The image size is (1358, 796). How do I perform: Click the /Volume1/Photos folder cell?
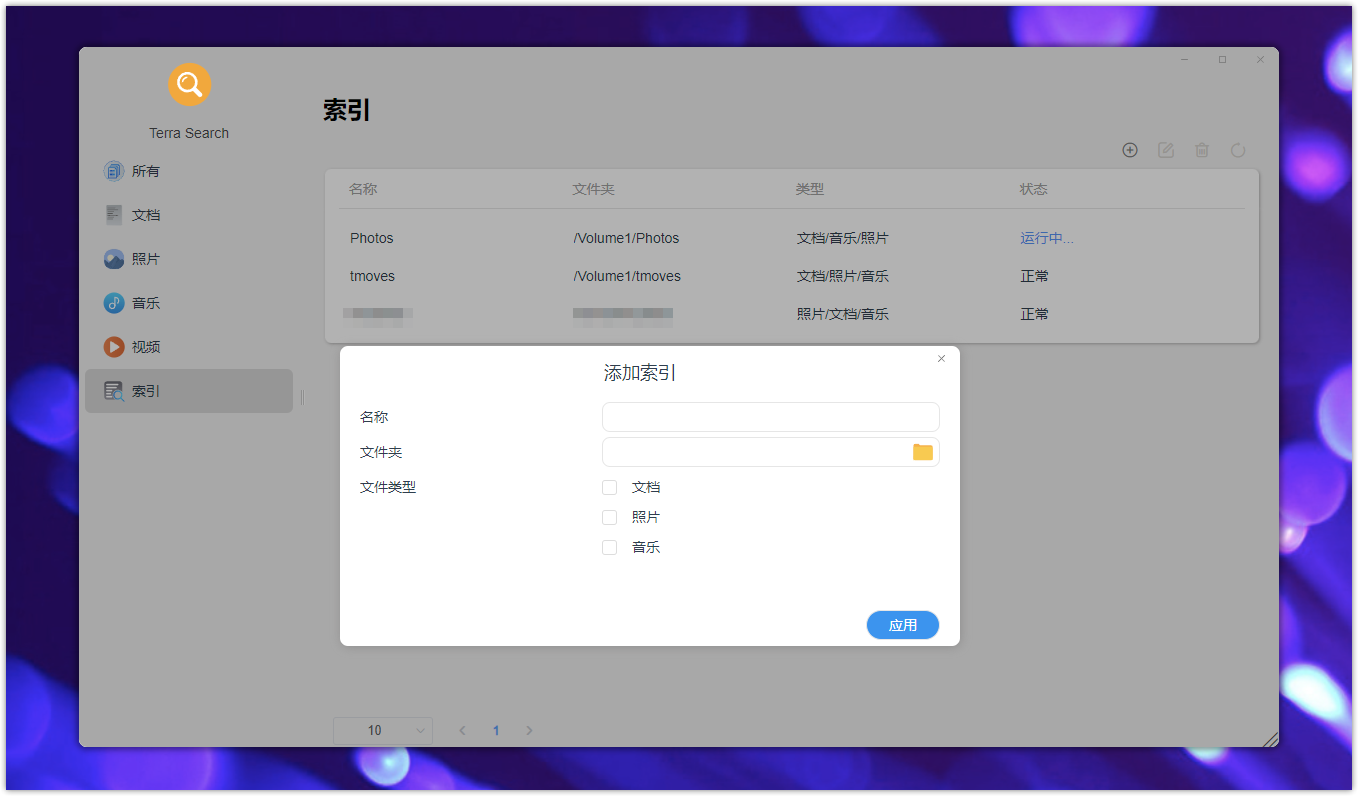(x=626, y=238)
